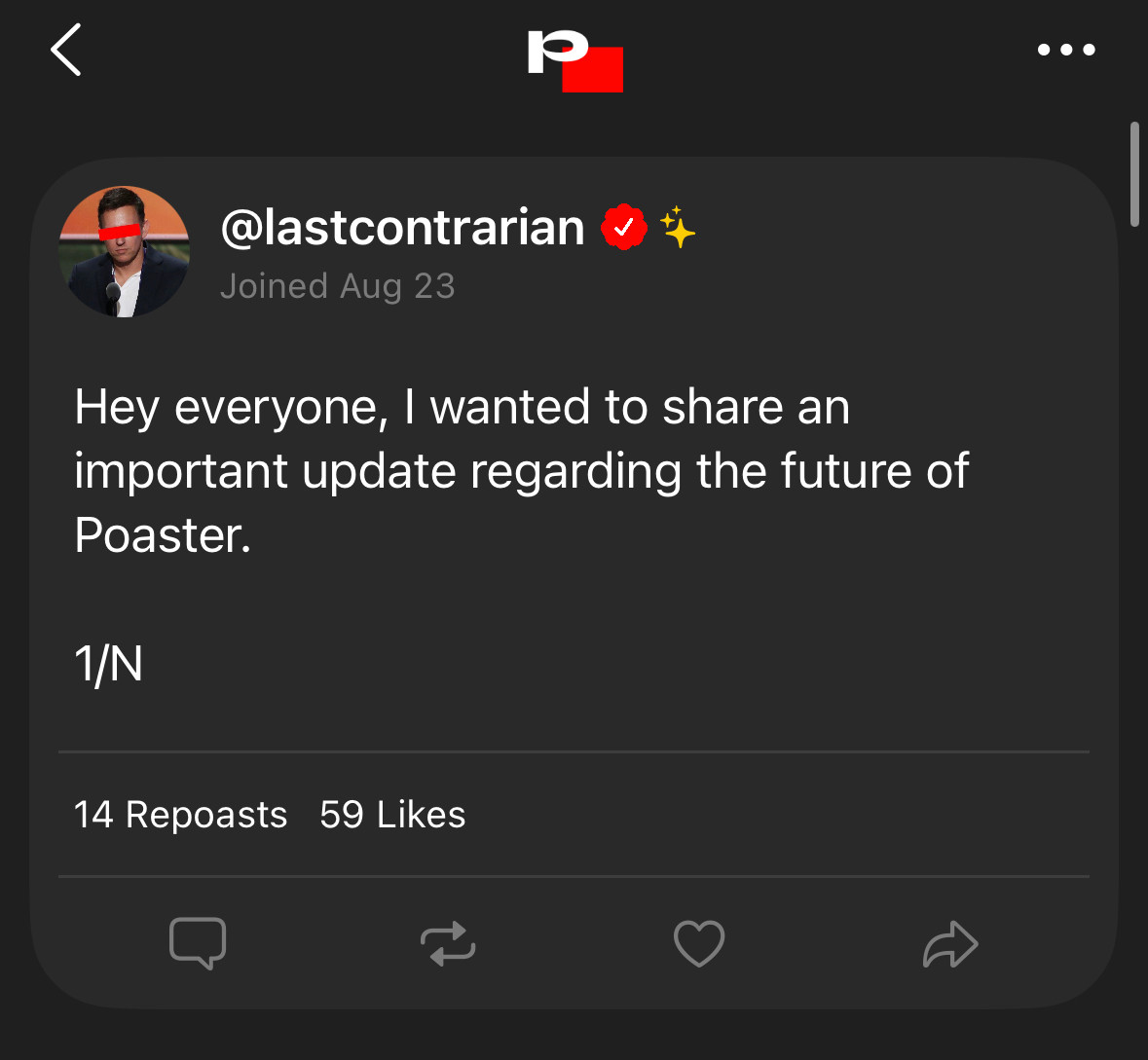Screen dimensions: 1148x1060
Task: Tap the "Joined Aug 23" text
Action: pos(337,286)
